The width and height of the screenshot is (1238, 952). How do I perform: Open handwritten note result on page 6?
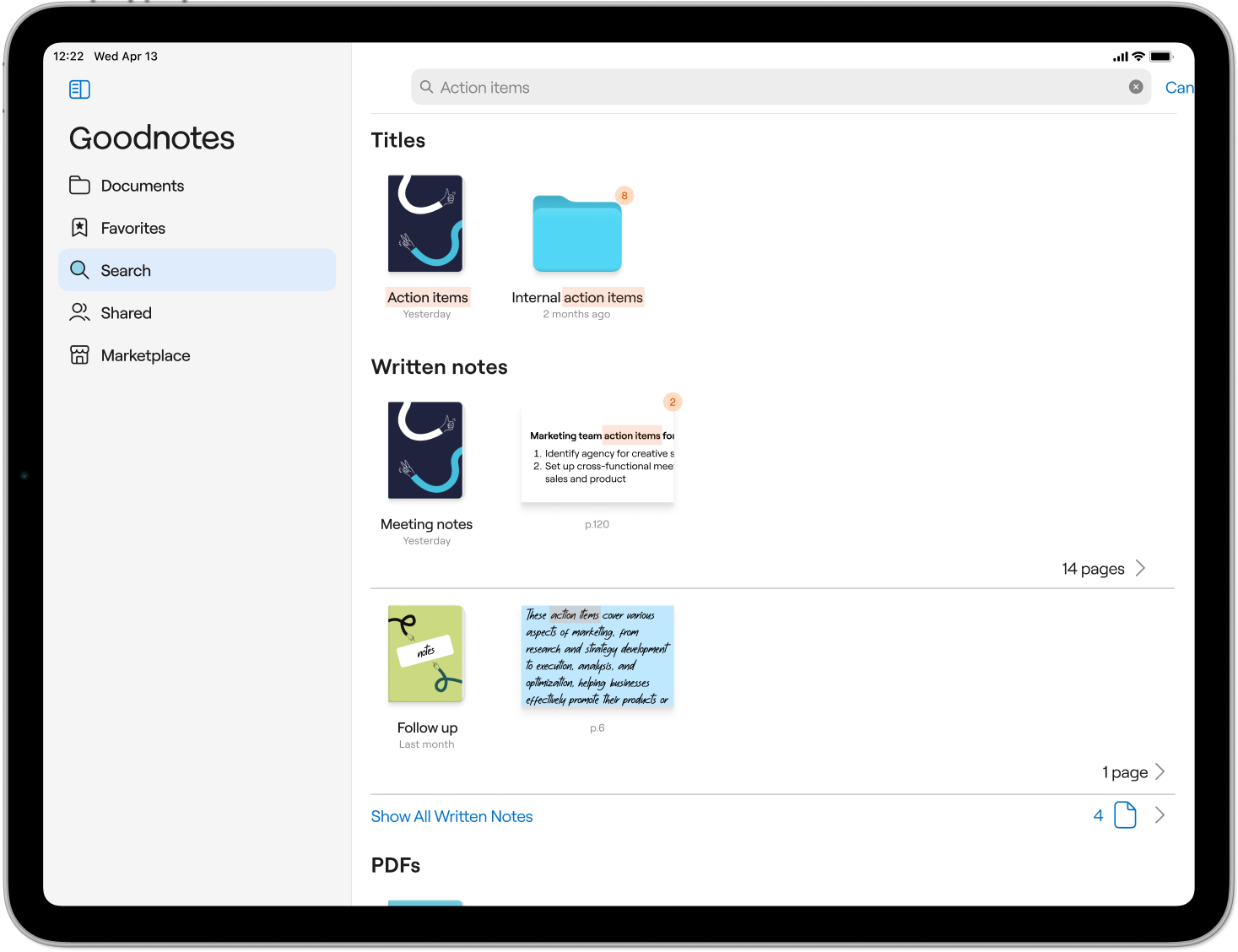coord(597,657)
